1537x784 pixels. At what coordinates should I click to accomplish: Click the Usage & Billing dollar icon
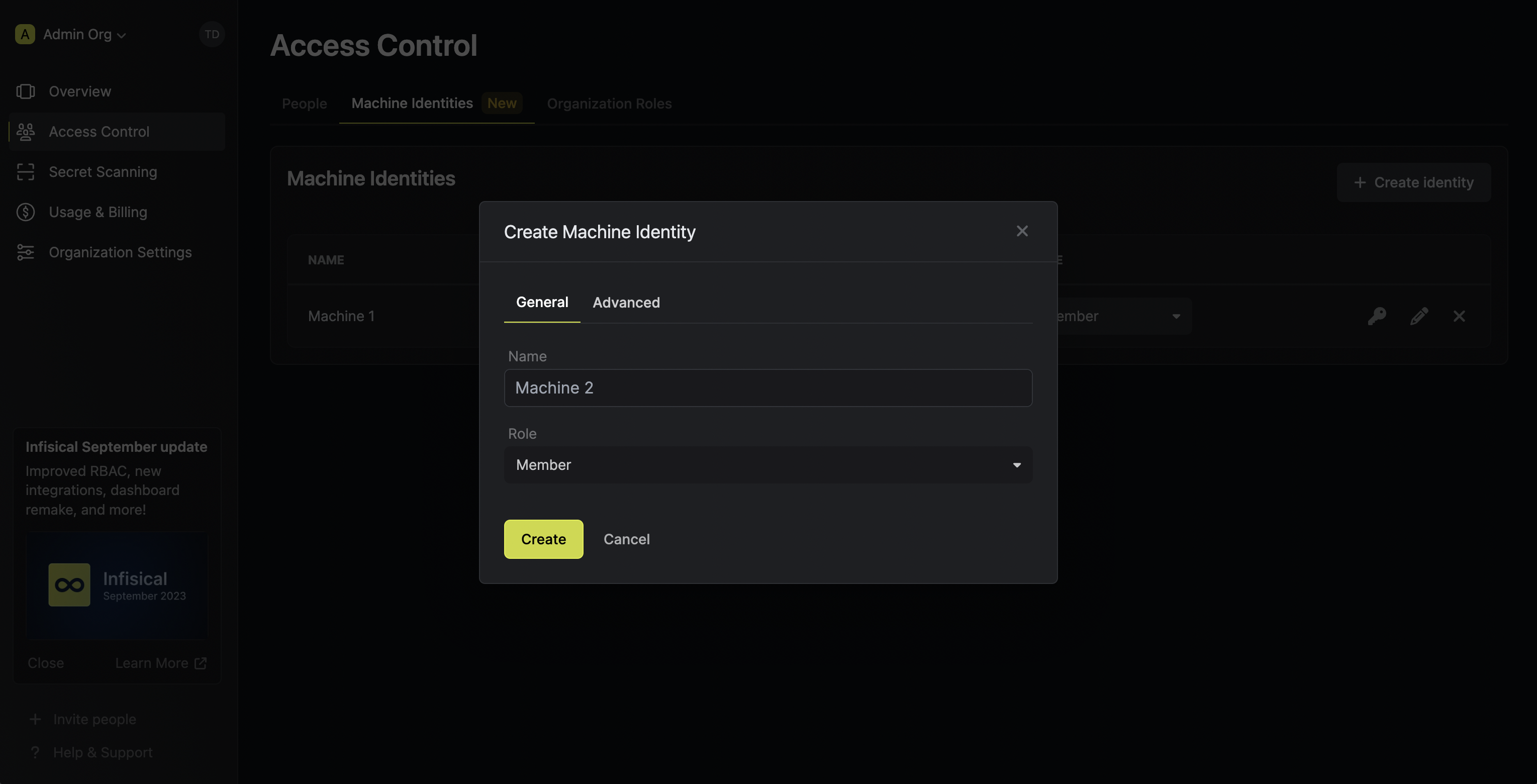pyautogui.click(x=26, y=213)
